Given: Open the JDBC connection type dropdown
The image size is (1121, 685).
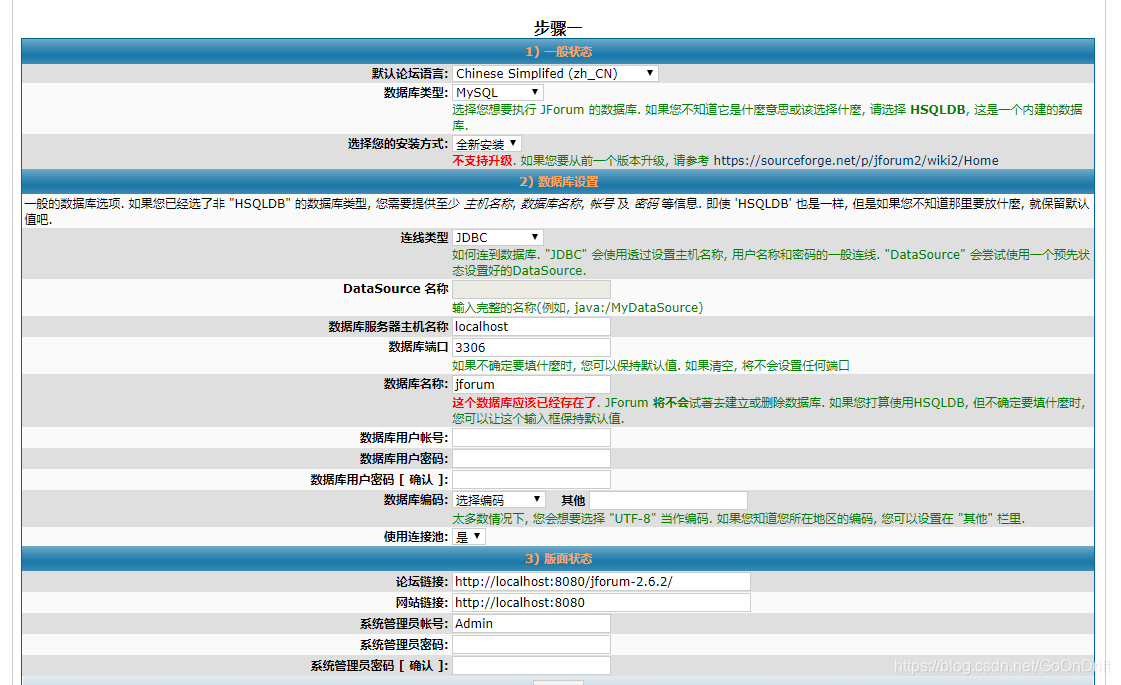Looking at the screenshot, I should [x=498, y=237].
